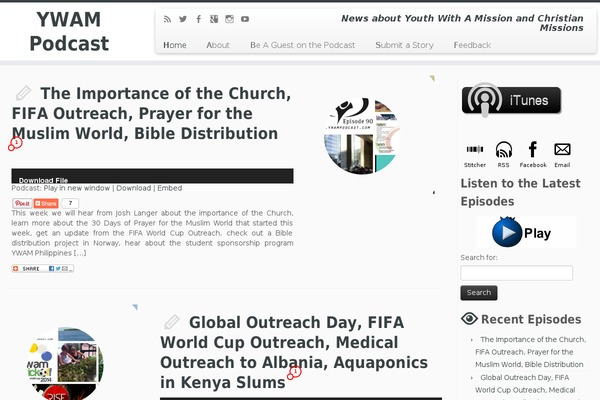
Task: Open the sidebar Facebook icon
Action: tap(533, 155)
